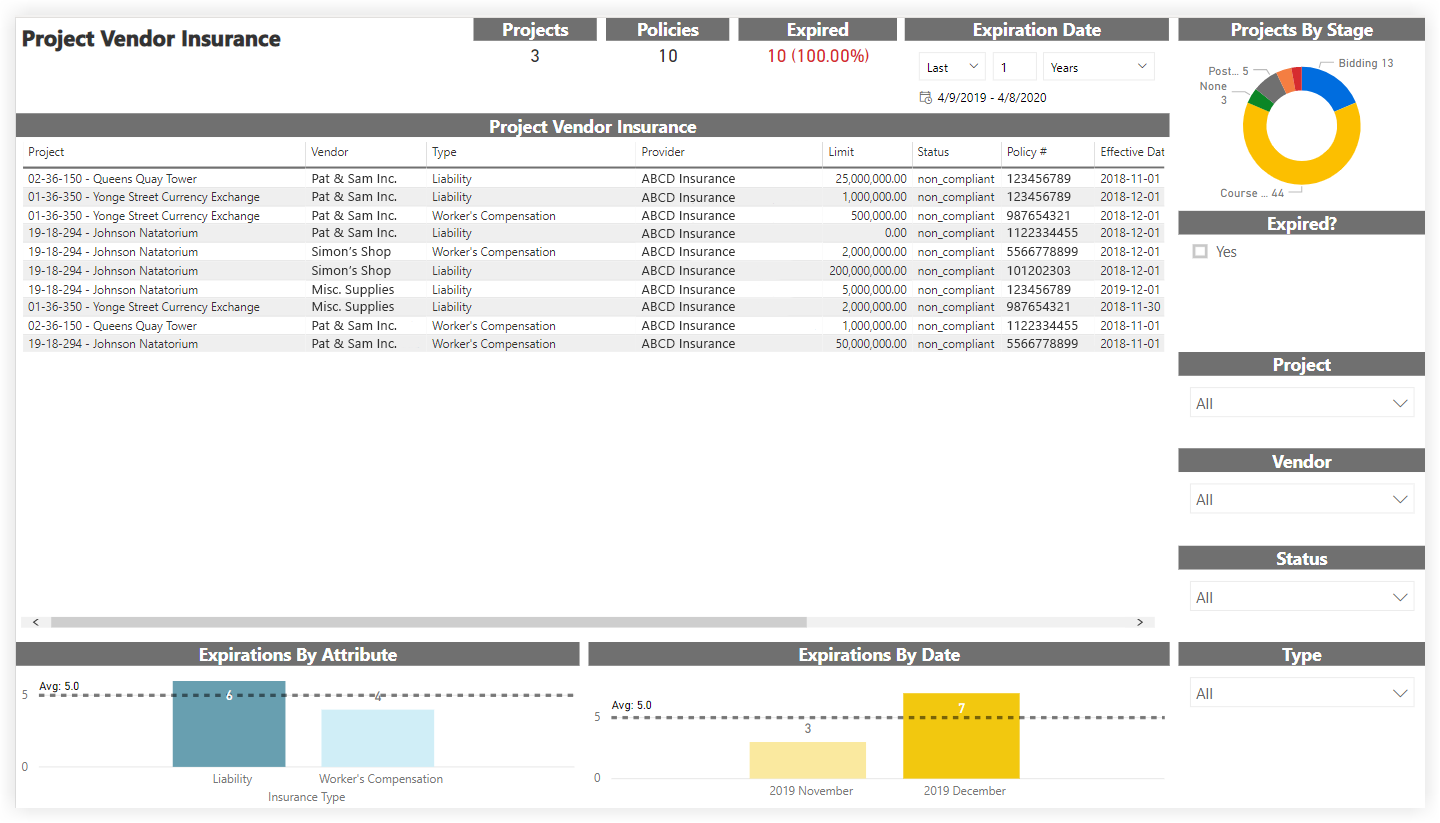Click the limit cell 0.00
1440x823 pixels.
tap(896, 234)
